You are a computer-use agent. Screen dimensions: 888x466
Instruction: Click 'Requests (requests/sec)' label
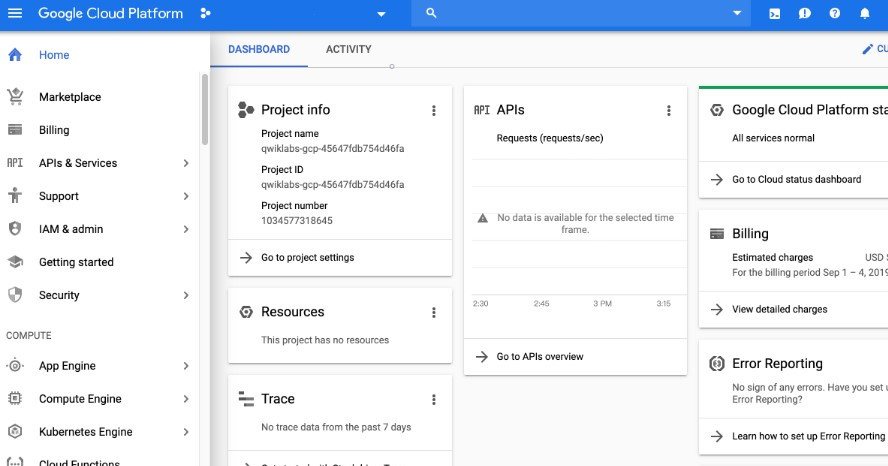coord(550,138)
